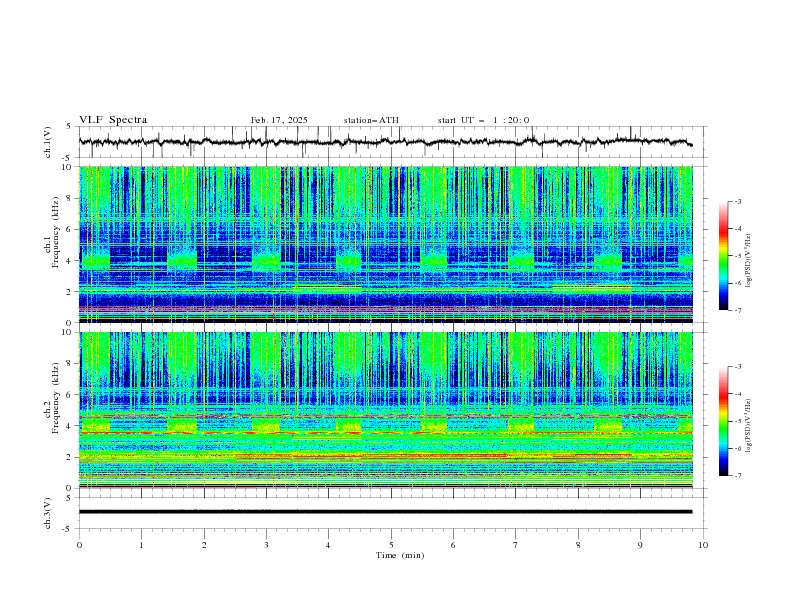
Task: Click the '-7' tick on ch.1 color bar
Action: [737, 310]
